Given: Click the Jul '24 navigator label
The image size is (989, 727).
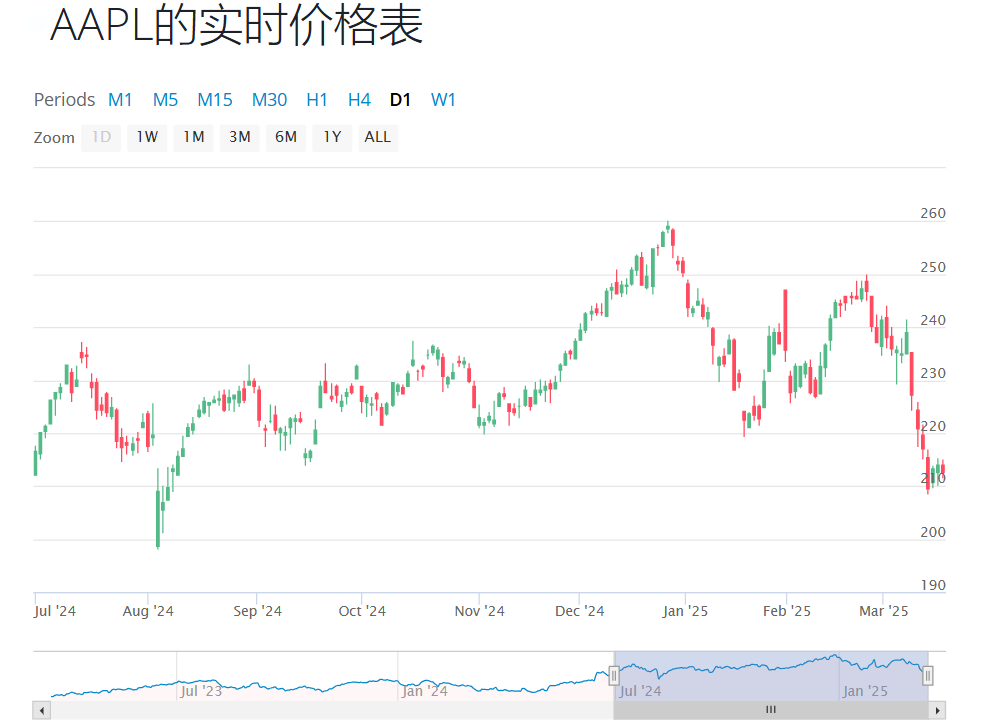Looking at the screenshot, I should (x=640, y=691).
